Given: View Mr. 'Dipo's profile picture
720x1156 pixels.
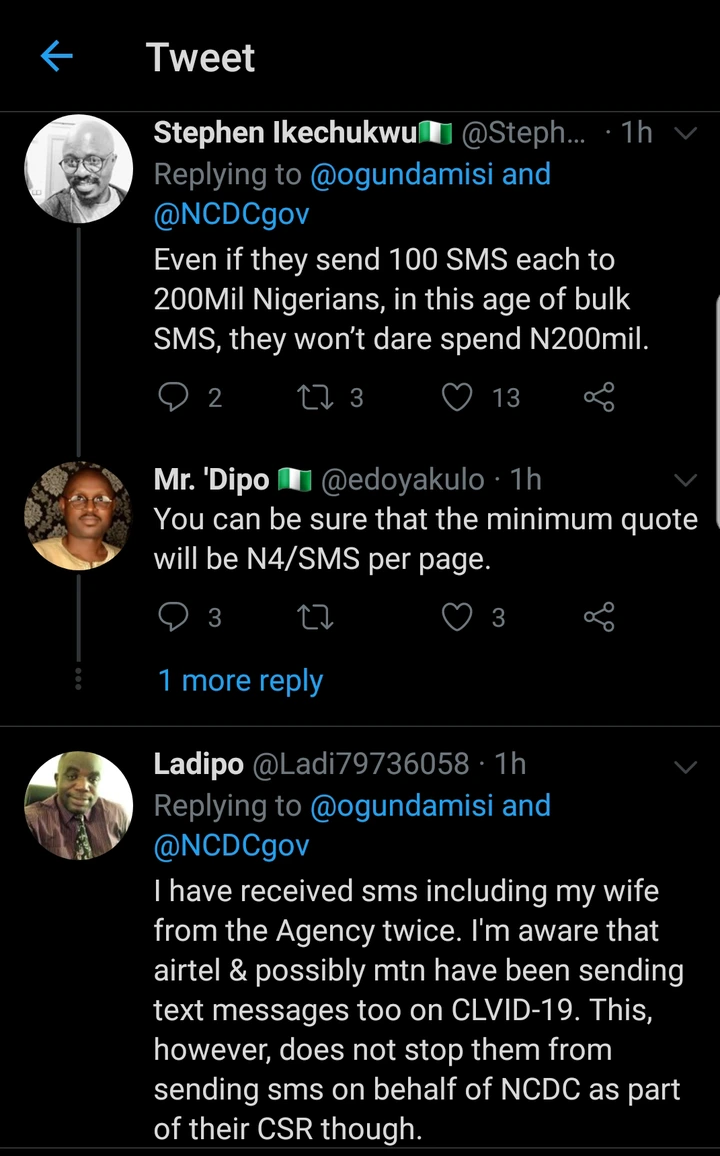Looking at the screenshot, I should [79, 516].
